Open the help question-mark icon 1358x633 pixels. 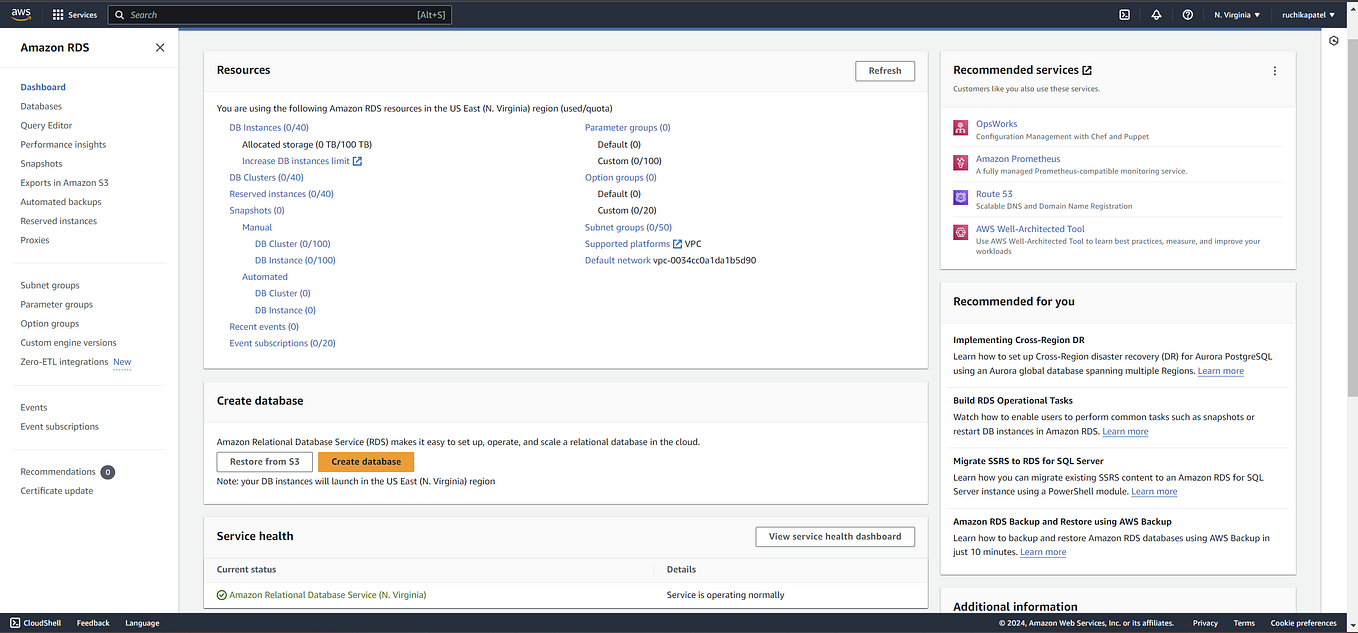pyautogui.click(x=1188, y=14)
